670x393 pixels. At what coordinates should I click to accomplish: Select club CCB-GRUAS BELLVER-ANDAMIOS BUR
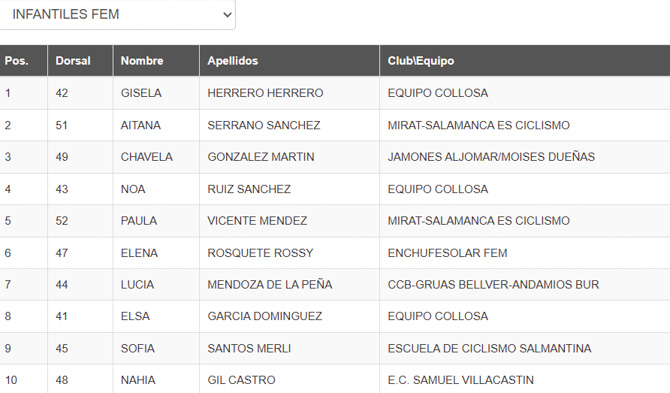coord(493,284)
